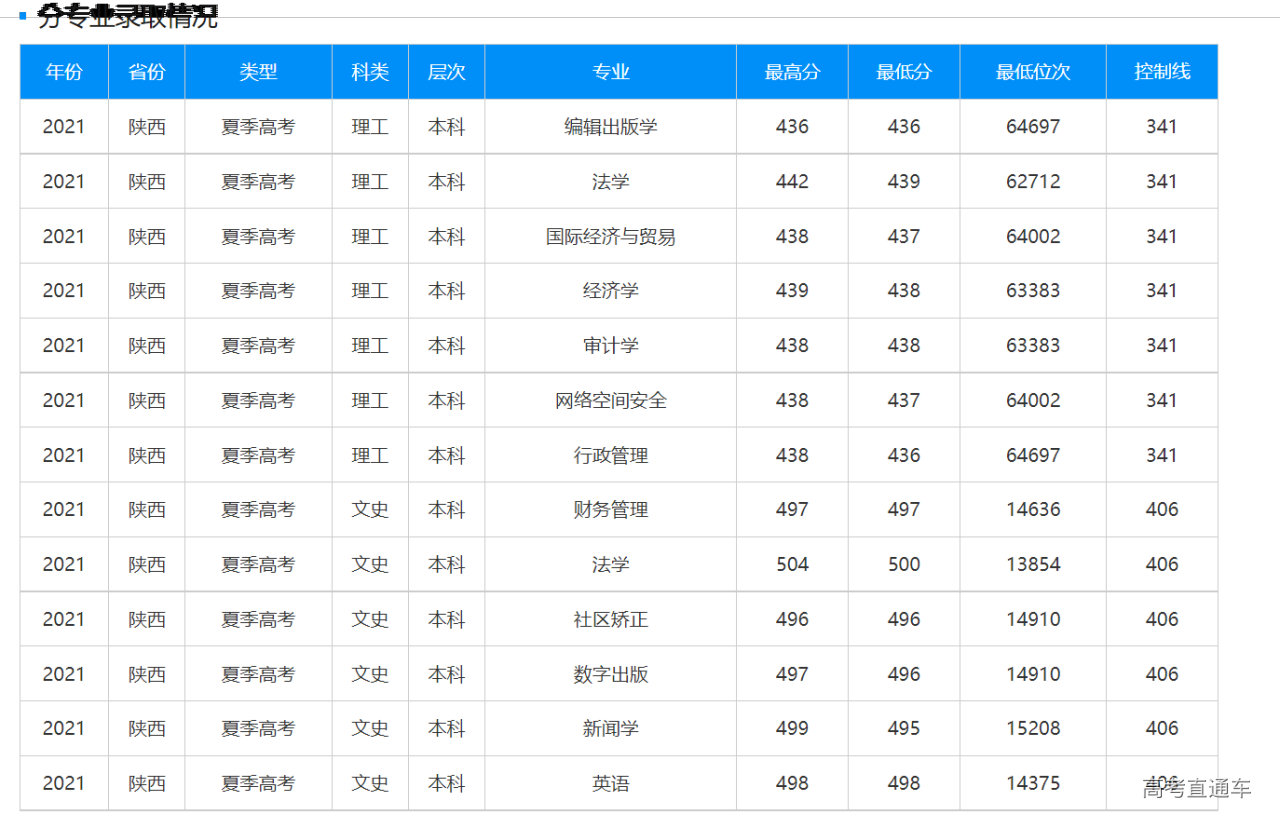Viewport: 1280px width, 828px height.
Task: Click the 年份 column header
Action: [x=64, y=72]
